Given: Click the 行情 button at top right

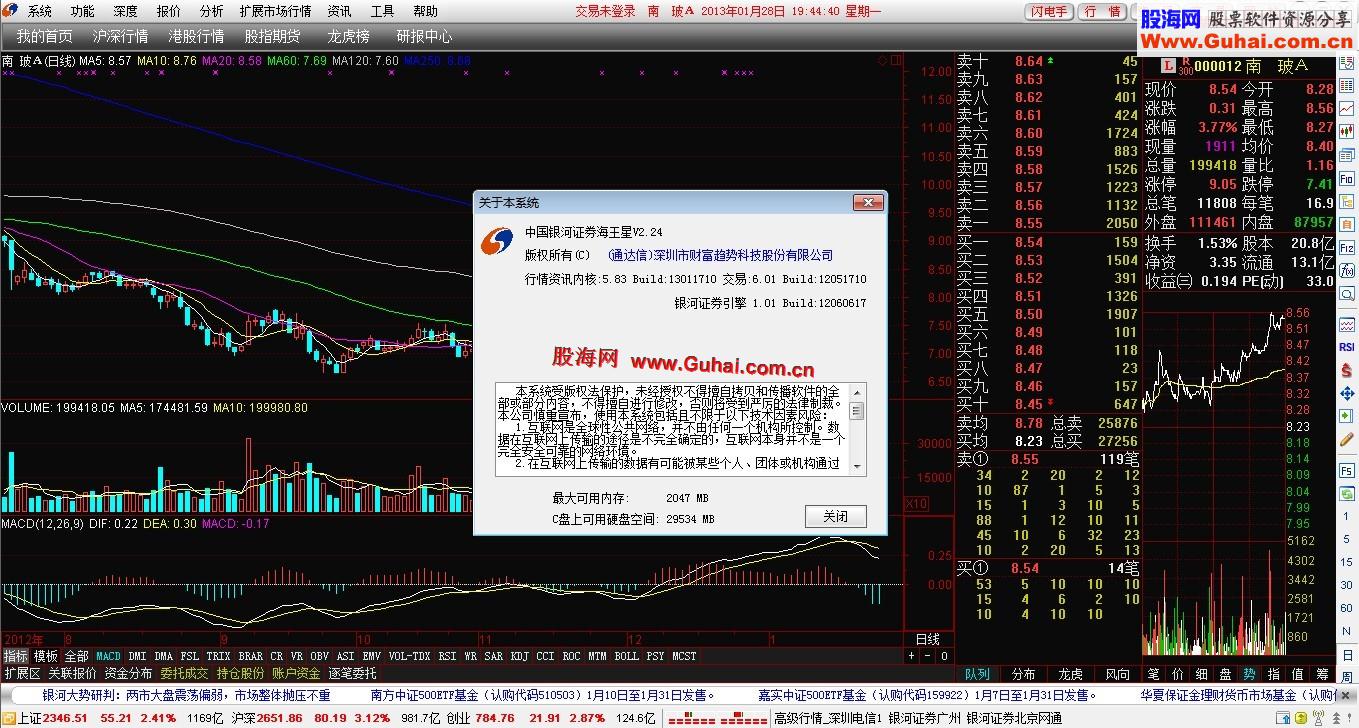Looking at the screenshot, I should tap(1103, 12).
